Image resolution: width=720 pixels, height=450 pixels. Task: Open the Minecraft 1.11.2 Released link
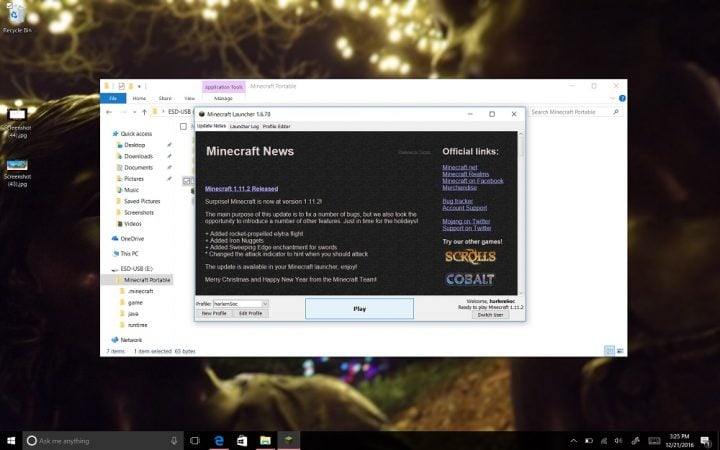[x=242, y=189]
